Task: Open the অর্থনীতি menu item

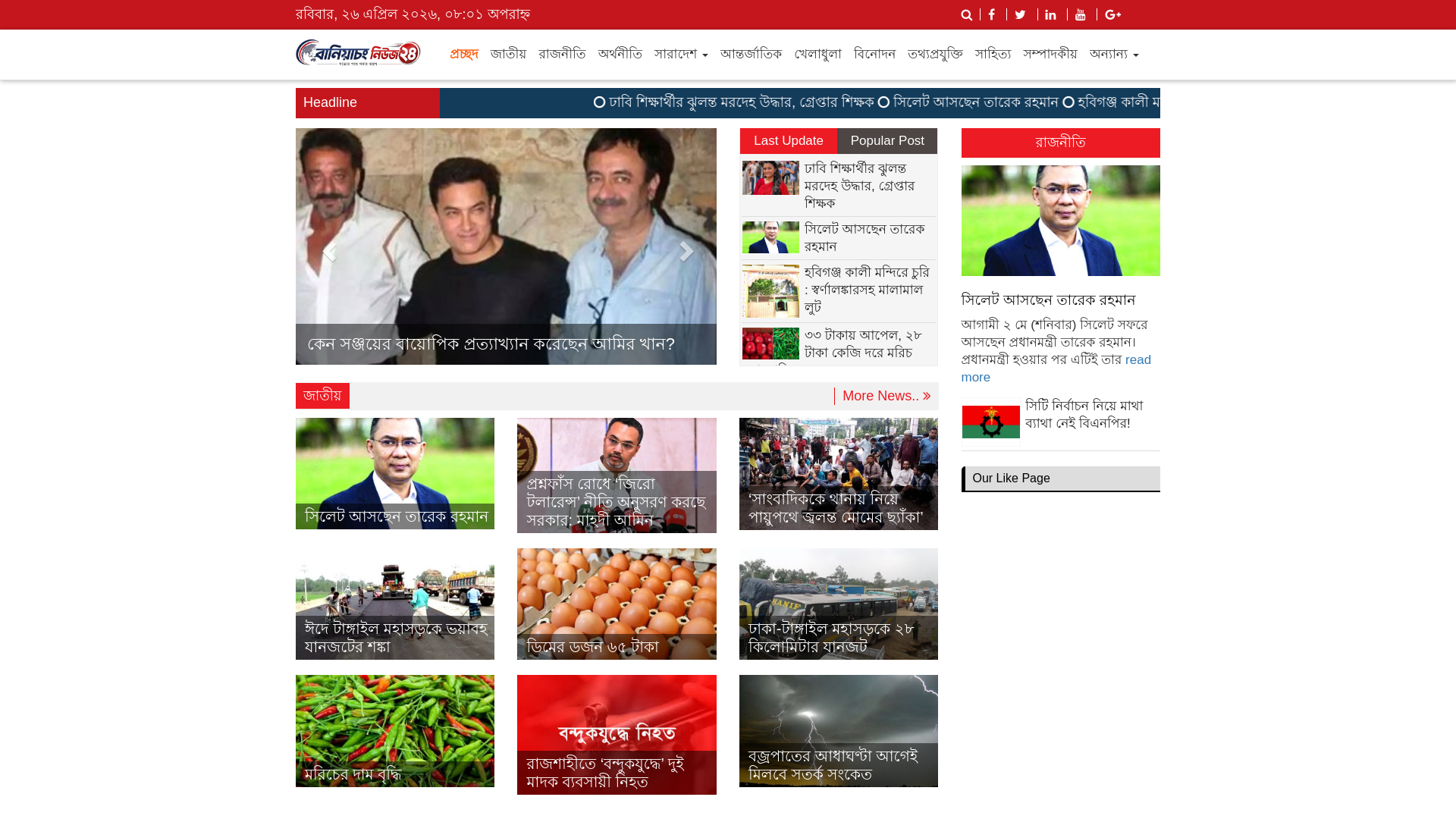Action: point(620,55)
